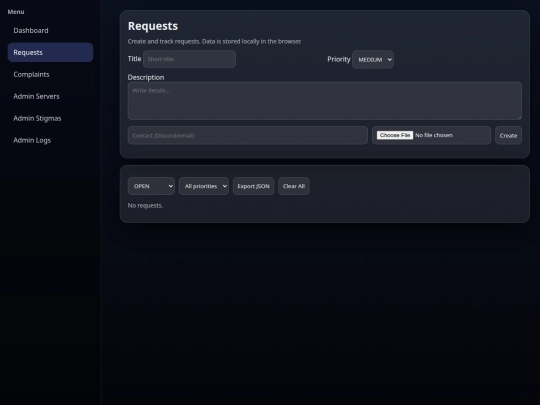
Task: Select Requests in the sidebar menu
Action: tap(50, 52)
